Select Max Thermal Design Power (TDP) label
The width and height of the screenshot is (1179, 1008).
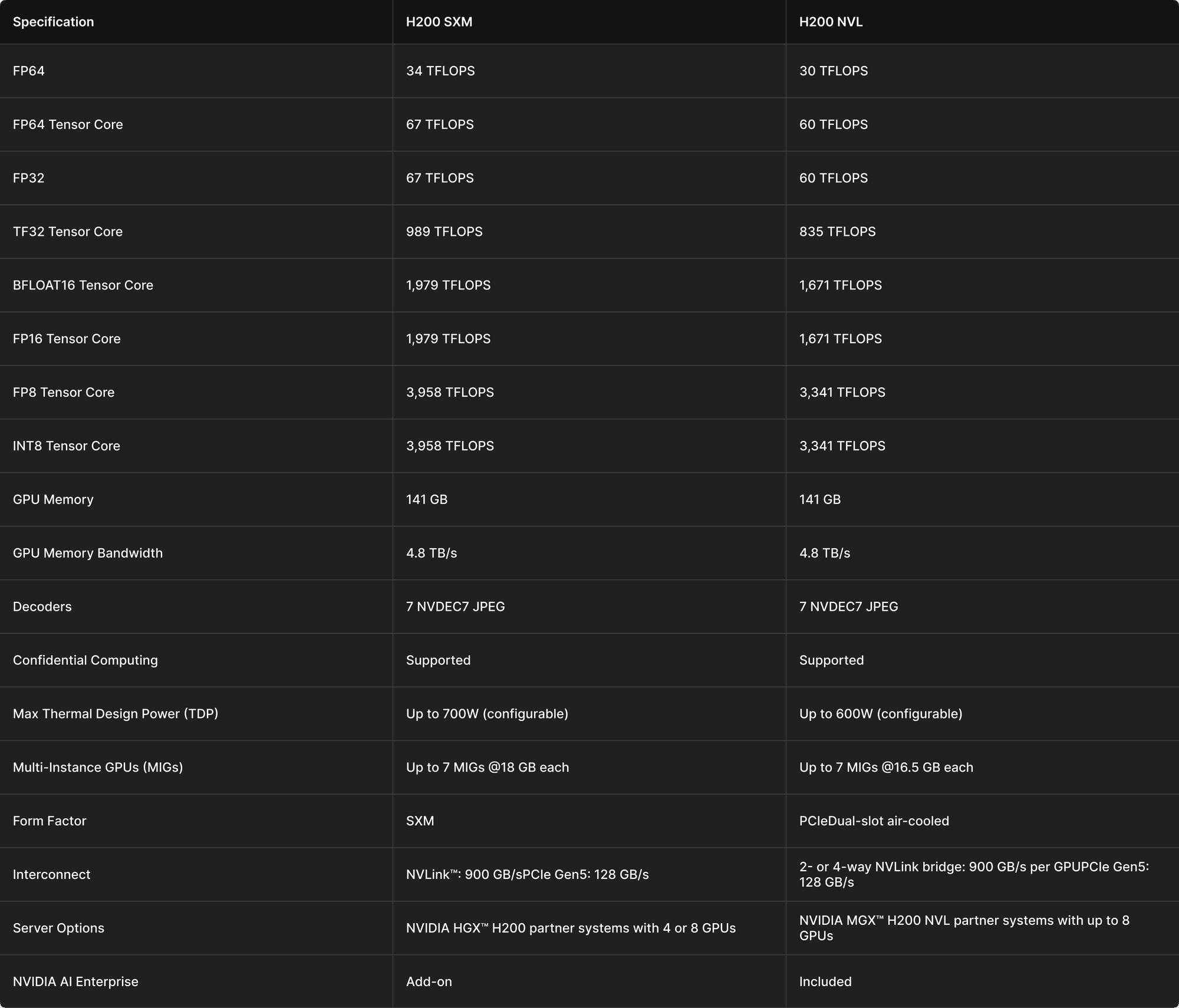tap(116, 714)
